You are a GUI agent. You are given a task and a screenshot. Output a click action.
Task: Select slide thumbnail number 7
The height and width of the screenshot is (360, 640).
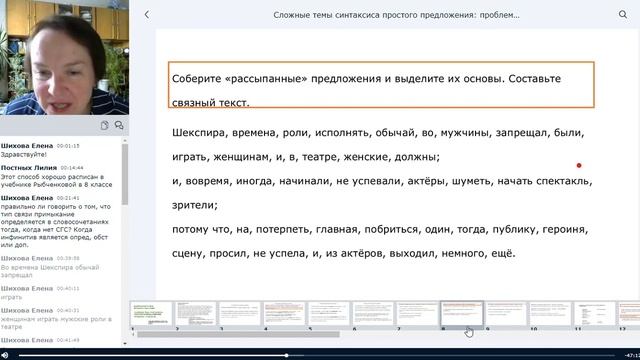coord(417,313)
